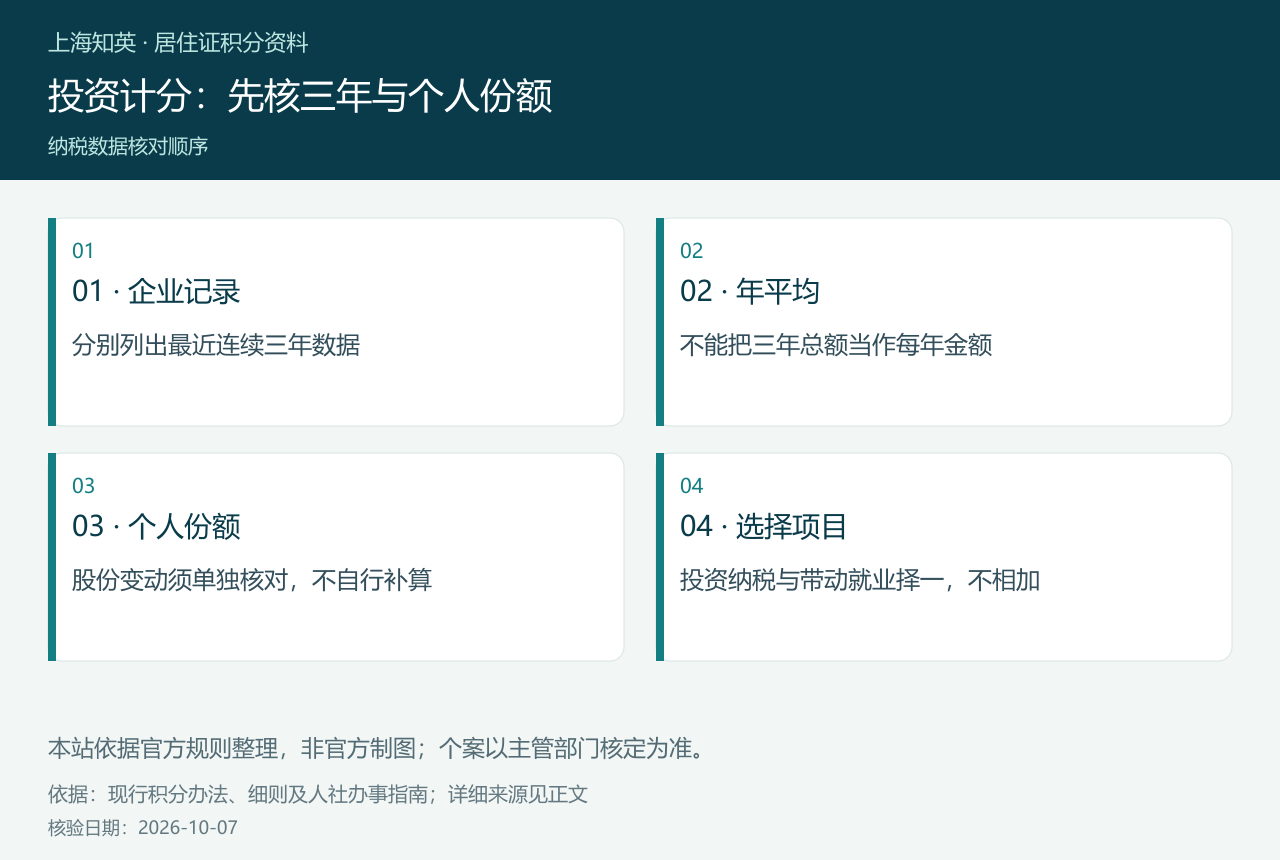Click the header text 上海知英 · 居住证积分资料
Image resolution: width=1280 pixels, height=860 pixels.
click(x=178, y=43)
